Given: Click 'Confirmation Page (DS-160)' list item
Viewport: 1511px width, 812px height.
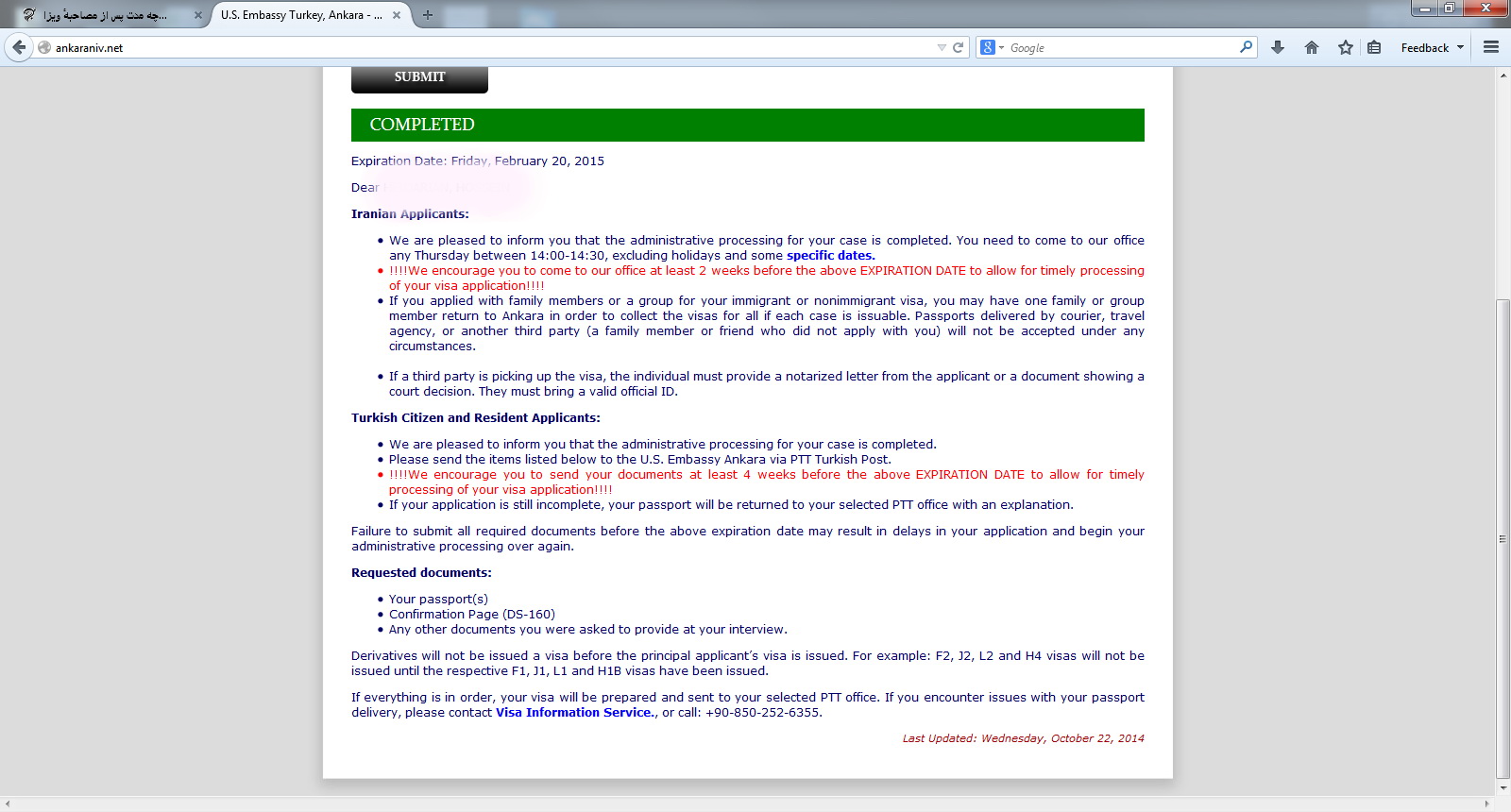Looking at the screenshot, I should [x=472, y=614].
